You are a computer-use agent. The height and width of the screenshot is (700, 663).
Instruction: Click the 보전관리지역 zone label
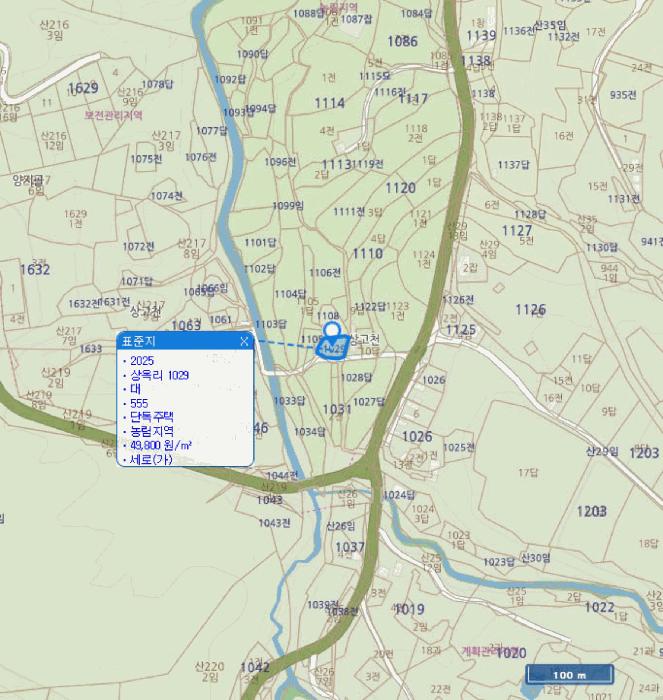coord(113,115)
